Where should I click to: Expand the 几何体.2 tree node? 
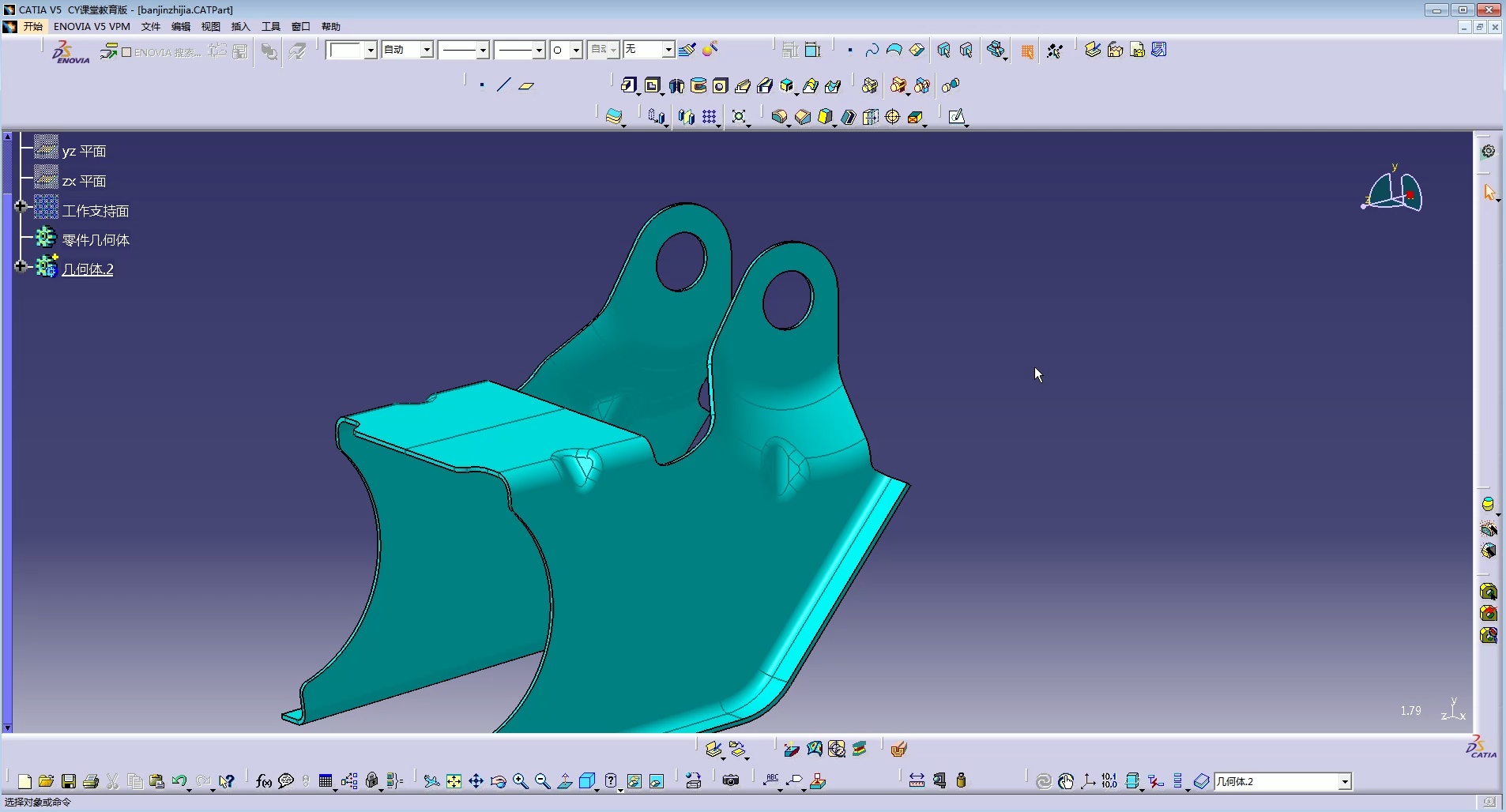[21, 266]
